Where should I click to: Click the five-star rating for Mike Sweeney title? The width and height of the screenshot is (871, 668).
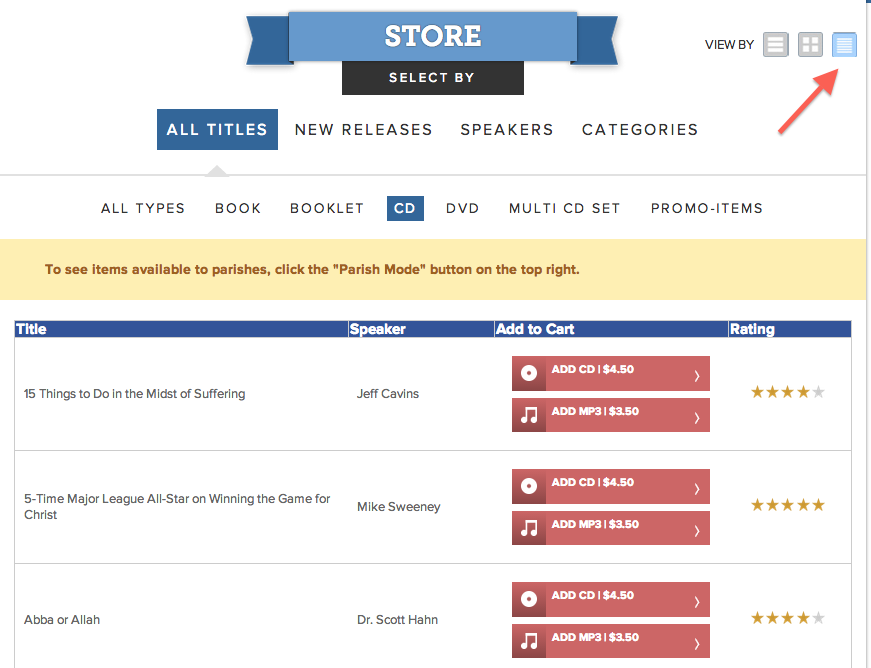788,505
